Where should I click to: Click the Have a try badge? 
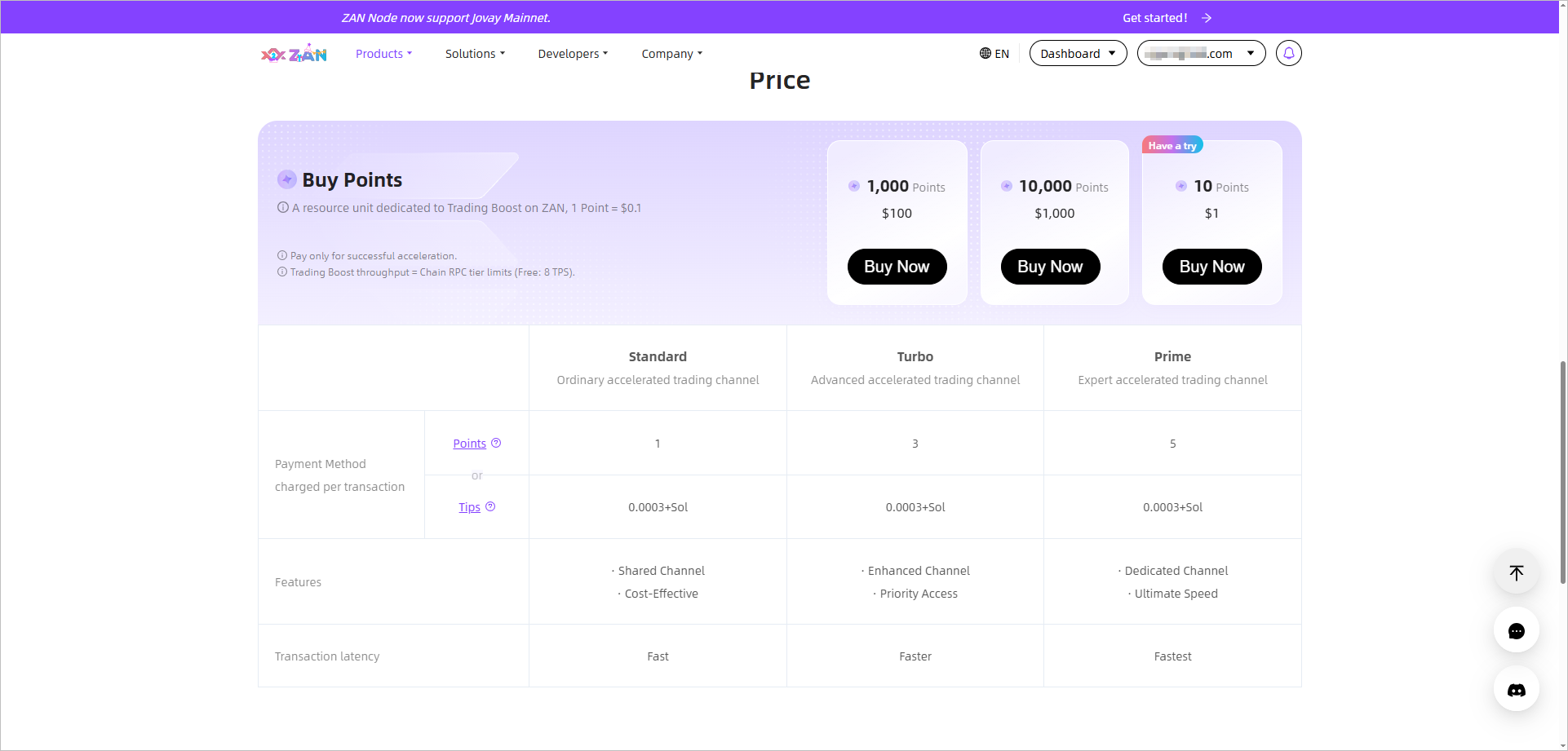coord(1172,146)
